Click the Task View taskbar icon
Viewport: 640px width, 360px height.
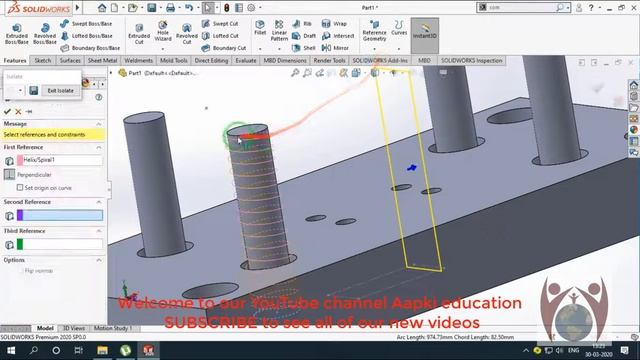[79, 350]
